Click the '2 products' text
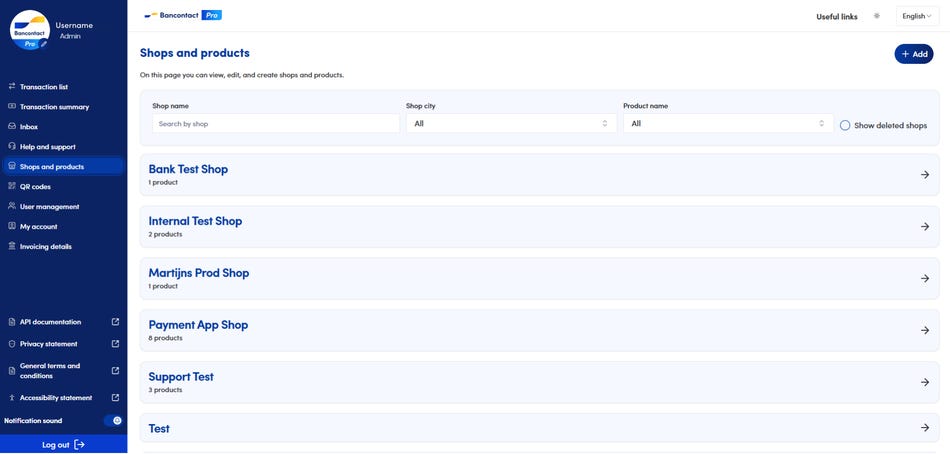The image size is (950, 454). coord(165,234)
